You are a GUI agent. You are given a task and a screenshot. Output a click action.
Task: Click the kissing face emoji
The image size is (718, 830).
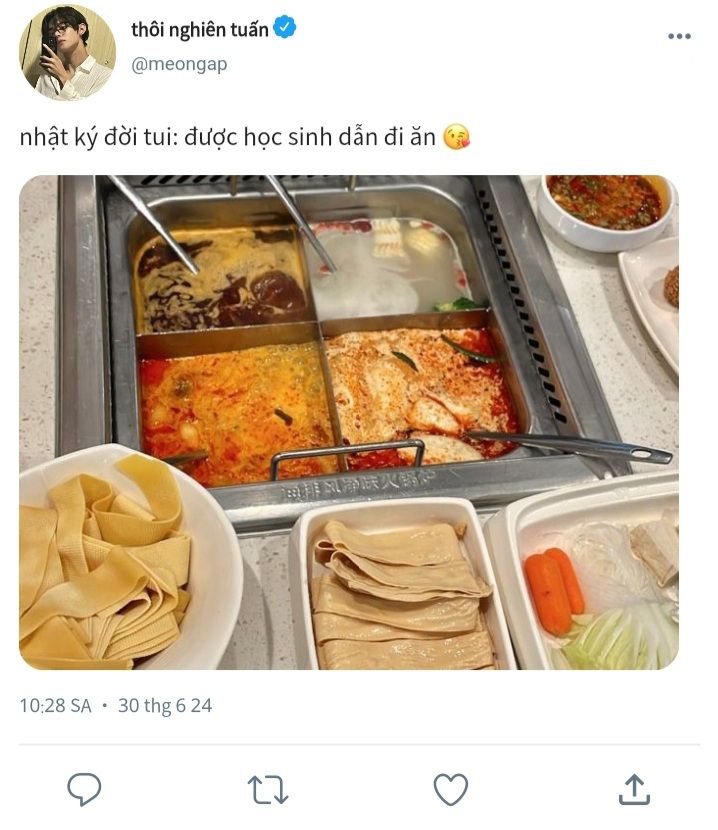(x=456, y=137)
